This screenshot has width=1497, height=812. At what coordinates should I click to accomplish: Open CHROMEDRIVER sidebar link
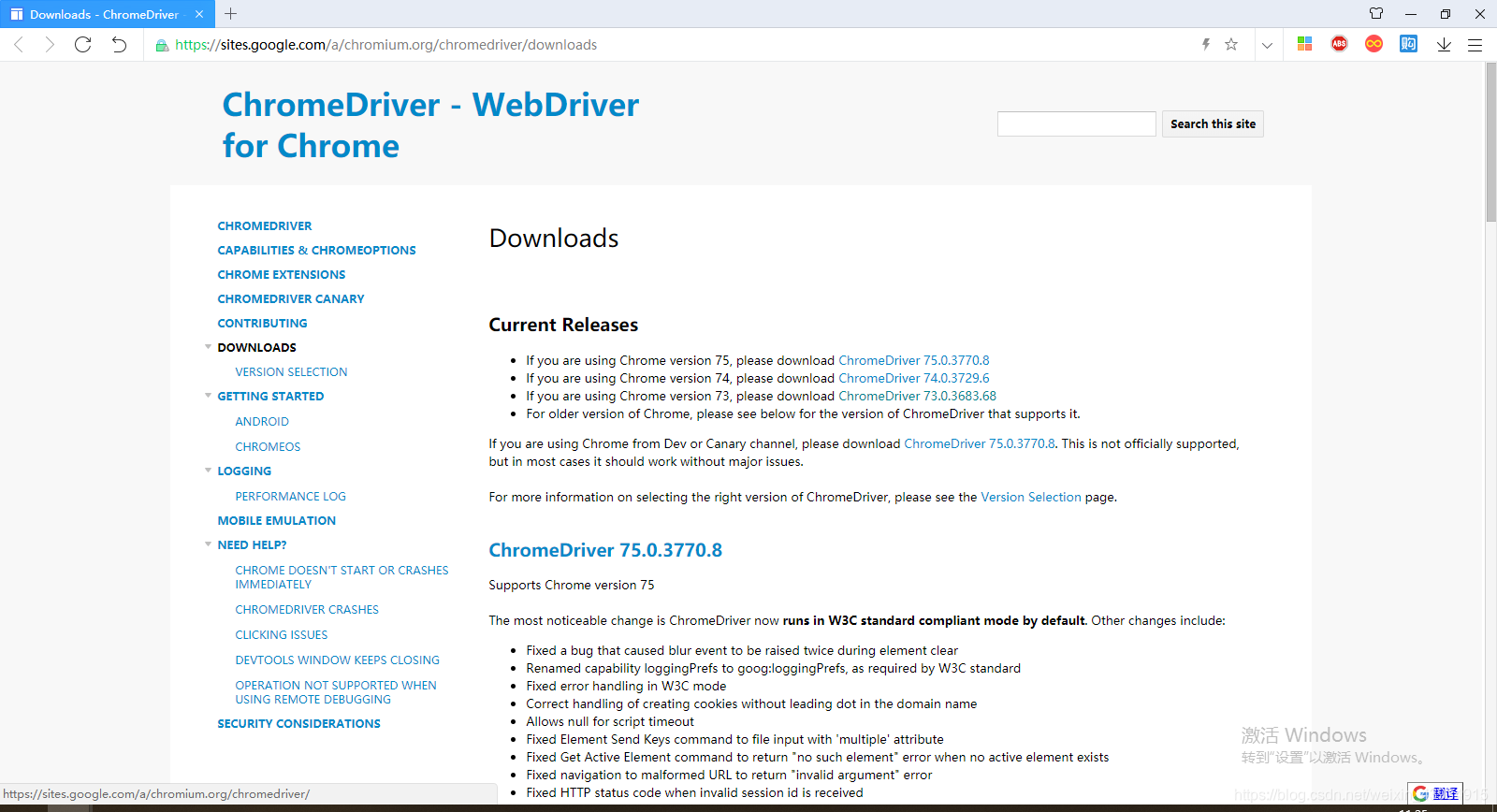point(265,226)
